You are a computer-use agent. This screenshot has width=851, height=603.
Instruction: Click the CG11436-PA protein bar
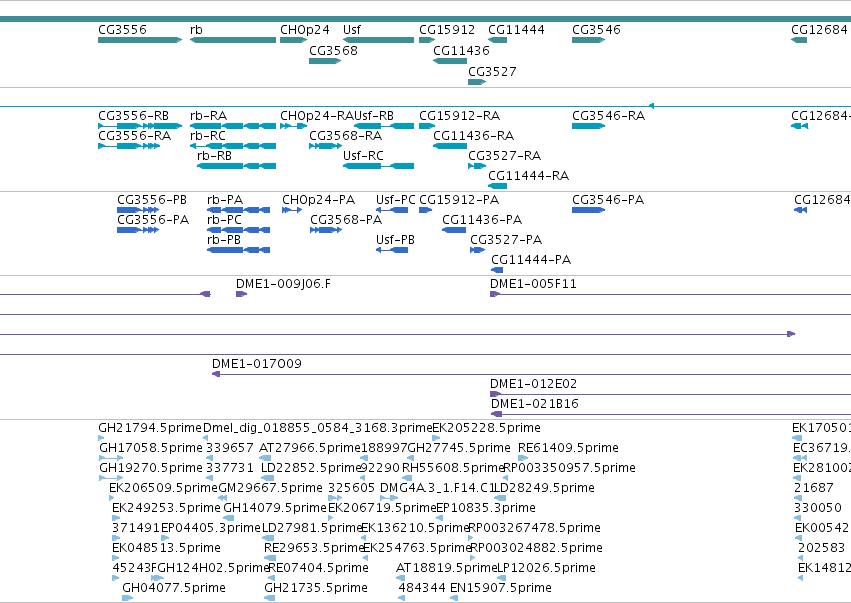(x=454, y=230)
